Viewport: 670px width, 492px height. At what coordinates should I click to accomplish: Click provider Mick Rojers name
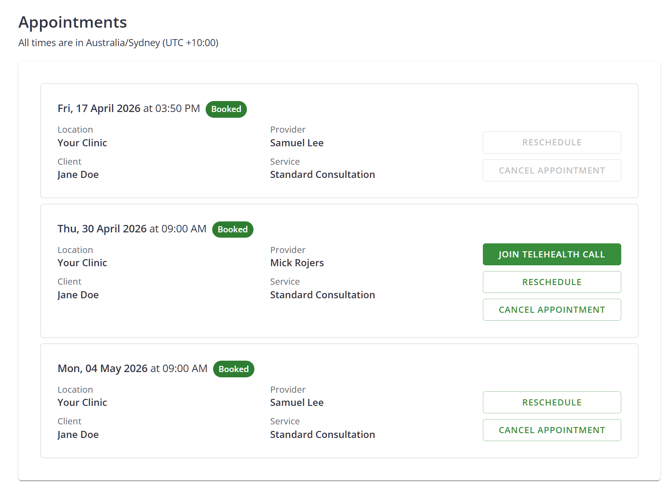[297, 263]
